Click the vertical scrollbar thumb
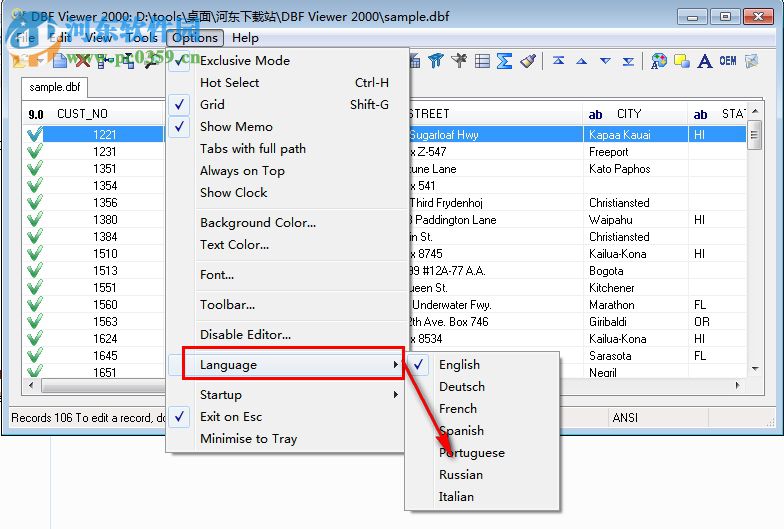The image size is (784, 529). 754,134
